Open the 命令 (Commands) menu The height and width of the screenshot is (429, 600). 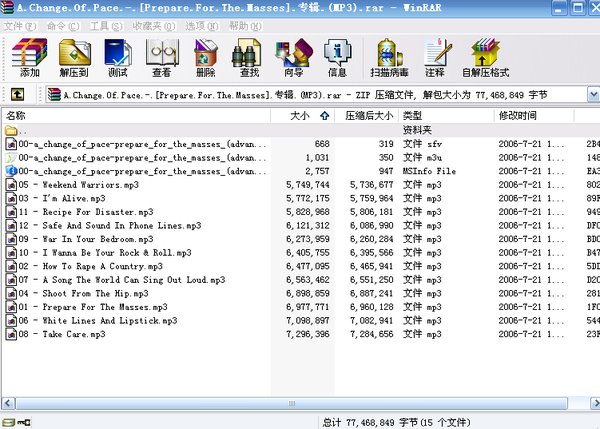tap(63, 26)
